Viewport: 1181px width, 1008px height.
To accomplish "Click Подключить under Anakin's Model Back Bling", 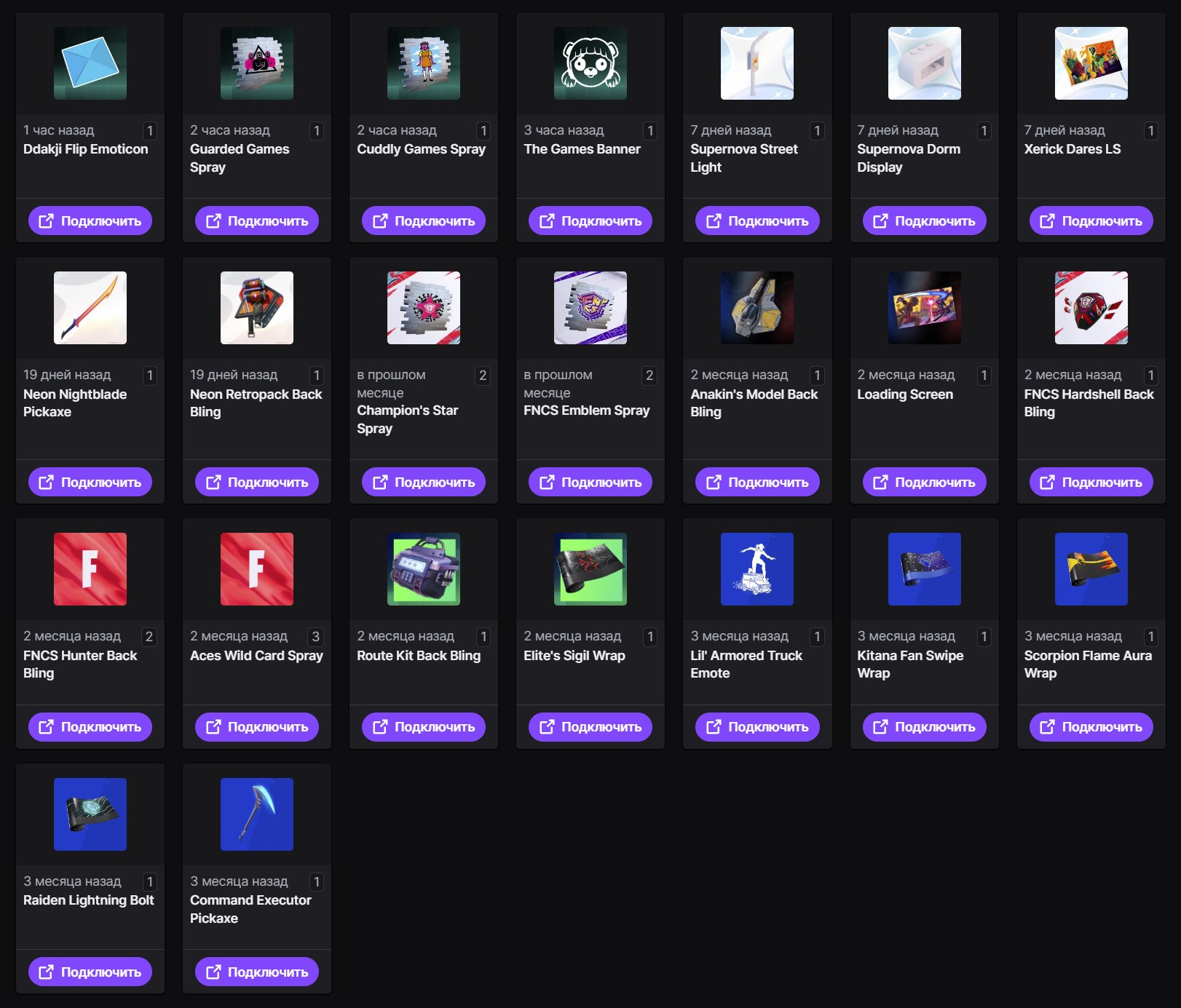I will tap(757, 482).
